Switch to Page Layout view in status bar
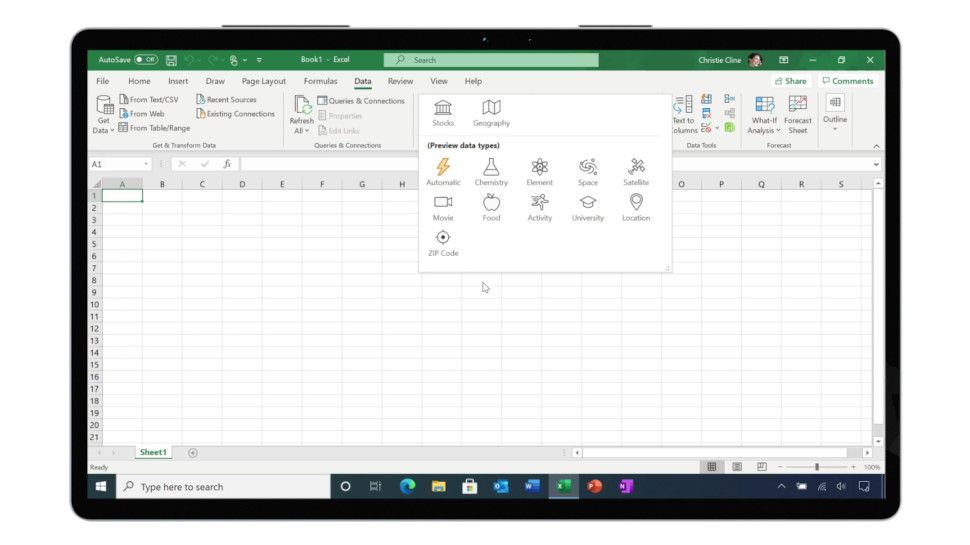The height and width of the screenshot is (545, 970). pos(737,467)
